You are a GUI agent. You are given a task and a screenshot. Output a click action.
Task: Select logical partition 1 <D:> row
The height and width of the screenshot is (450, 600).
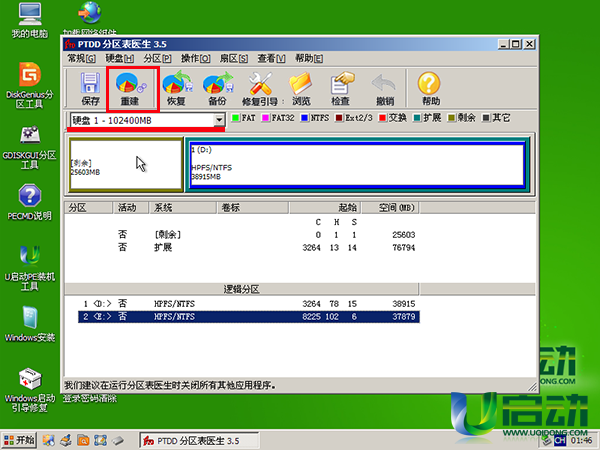pyautogui.click(x=249, y=304)
